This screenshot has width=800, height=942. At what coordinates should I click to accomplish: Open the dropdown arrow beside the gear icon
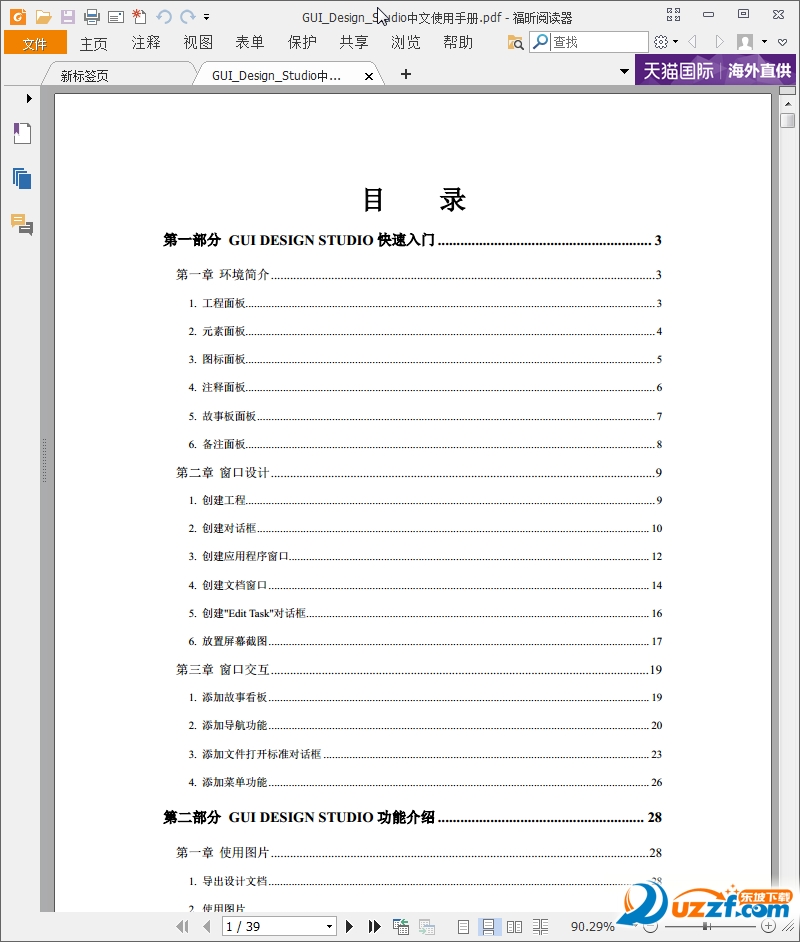click(676, 41)
